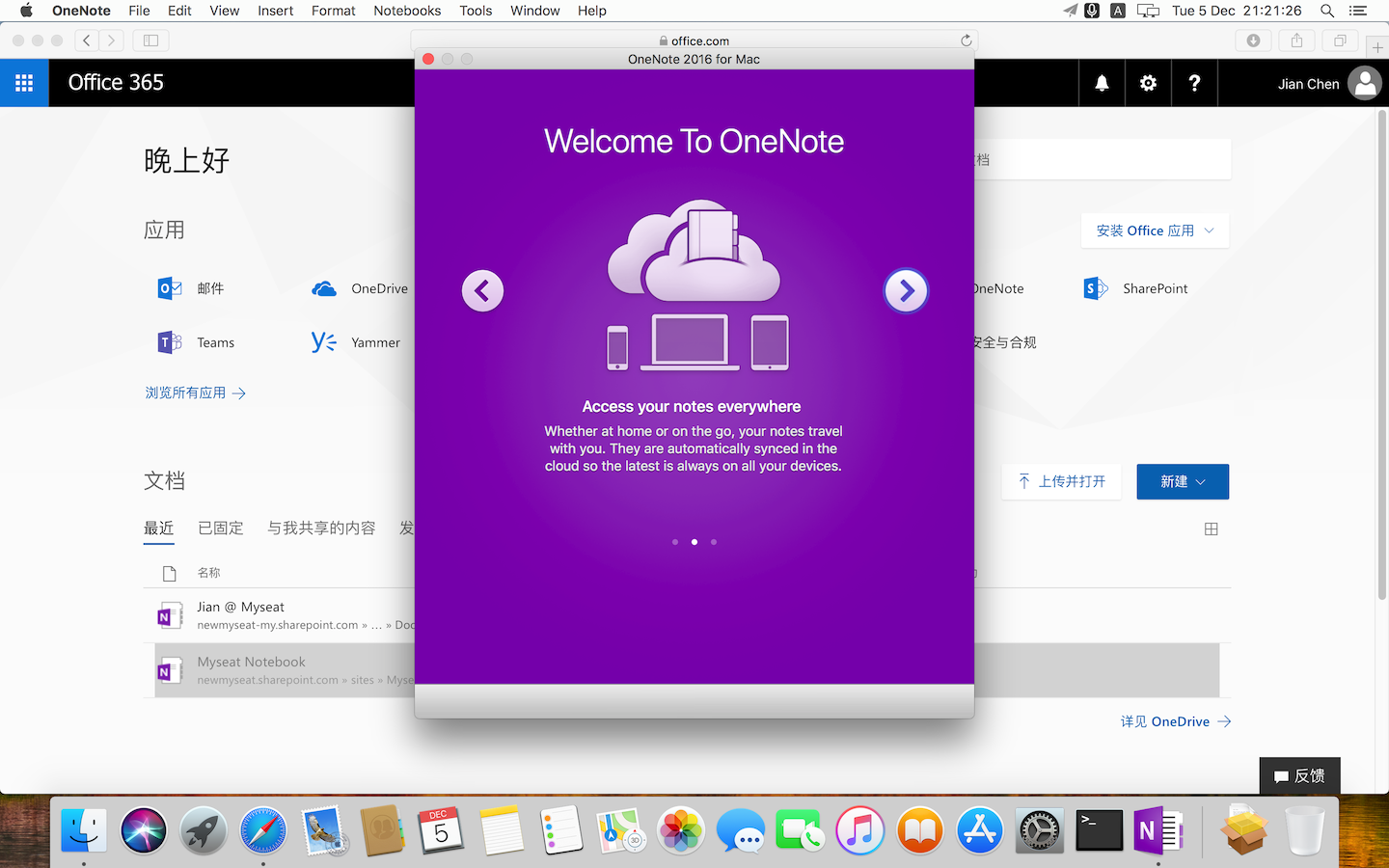
Task: Open the SharePoint app tile
Action: click(x=1135, y=288)
